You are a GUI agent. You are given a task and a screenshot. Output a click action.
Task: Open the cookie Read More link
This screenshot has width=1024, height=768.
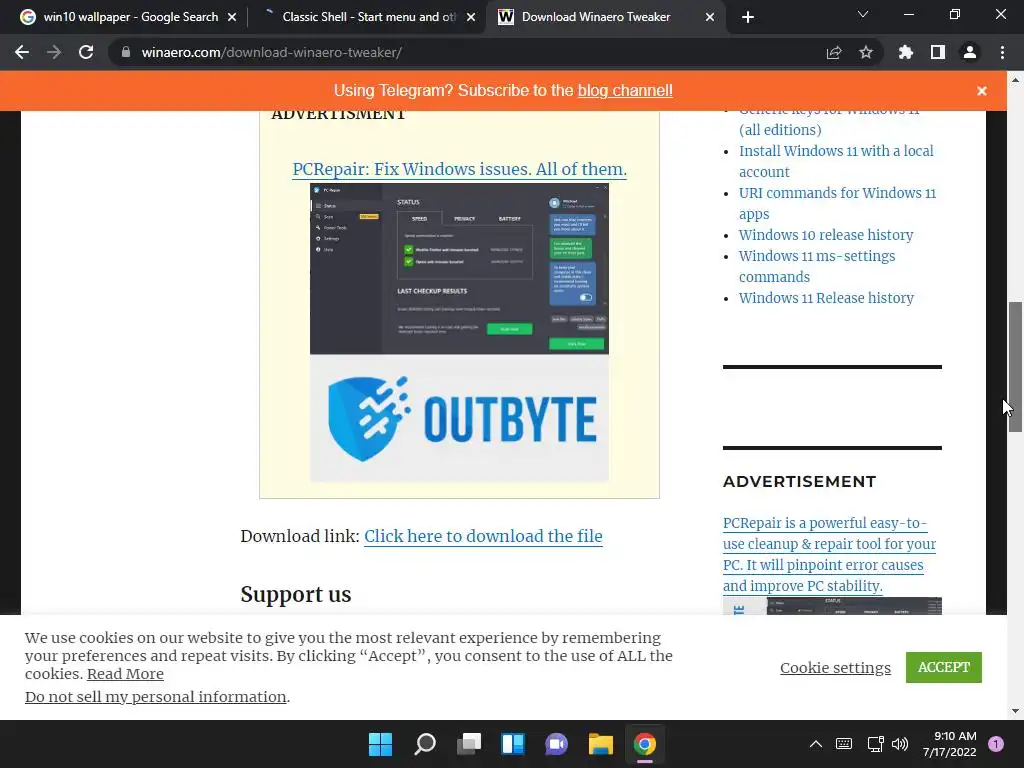[x=125, y=674]
